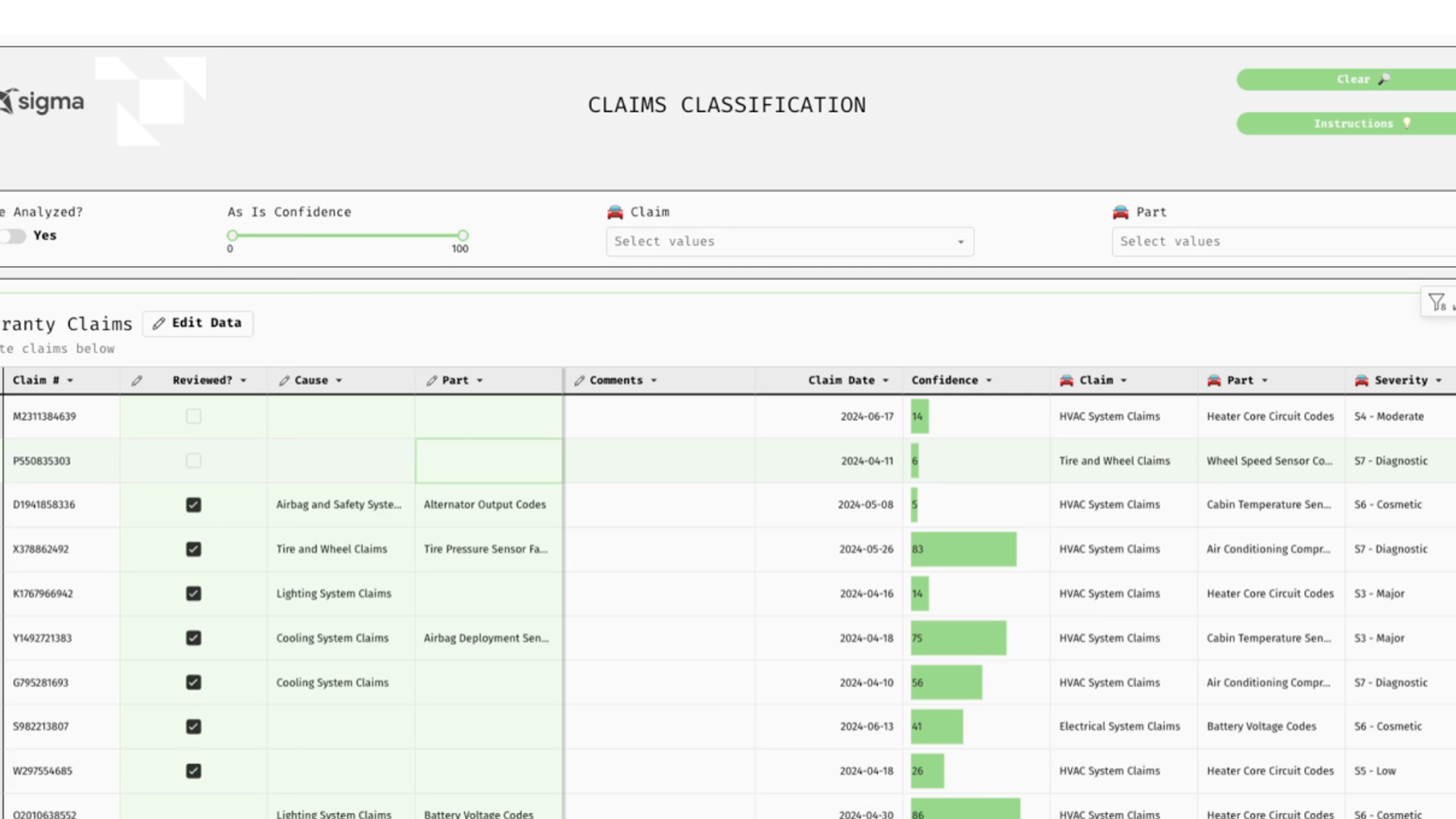Viewport: 1456px width, 819px height.
Task: Toggle the Analyzed? Yes switch
Action: [13, 236]
